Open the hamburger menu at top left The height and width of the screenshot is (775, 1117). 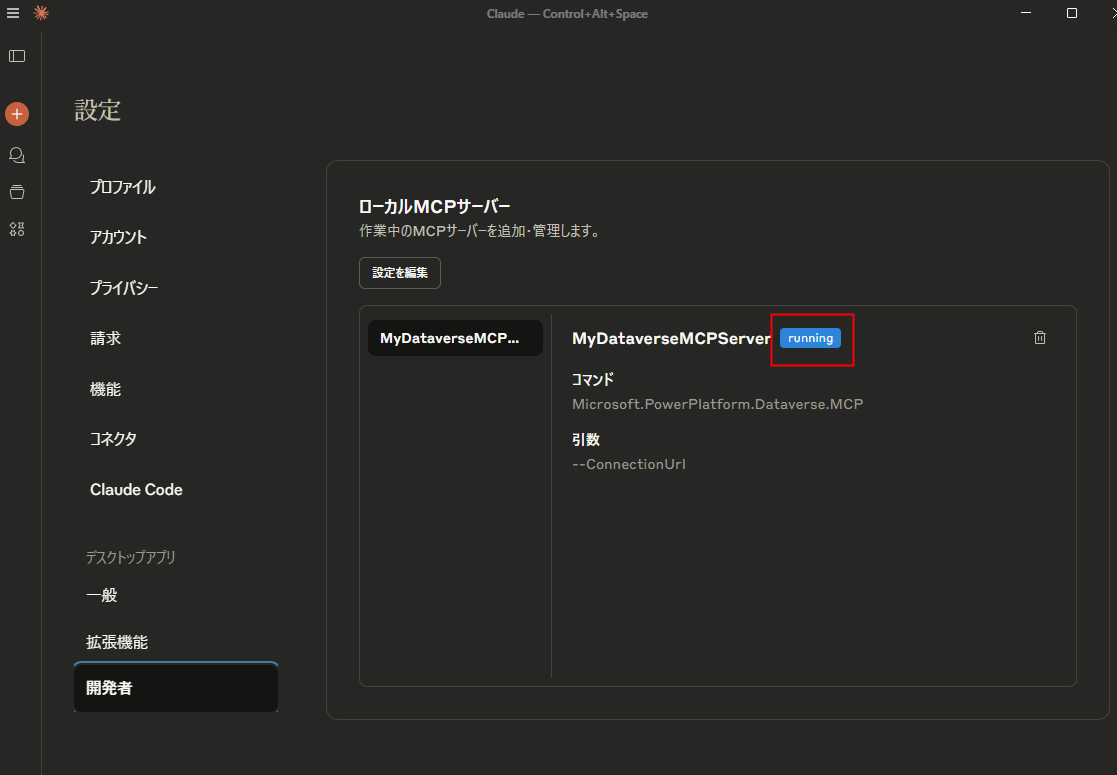point(13,14)
